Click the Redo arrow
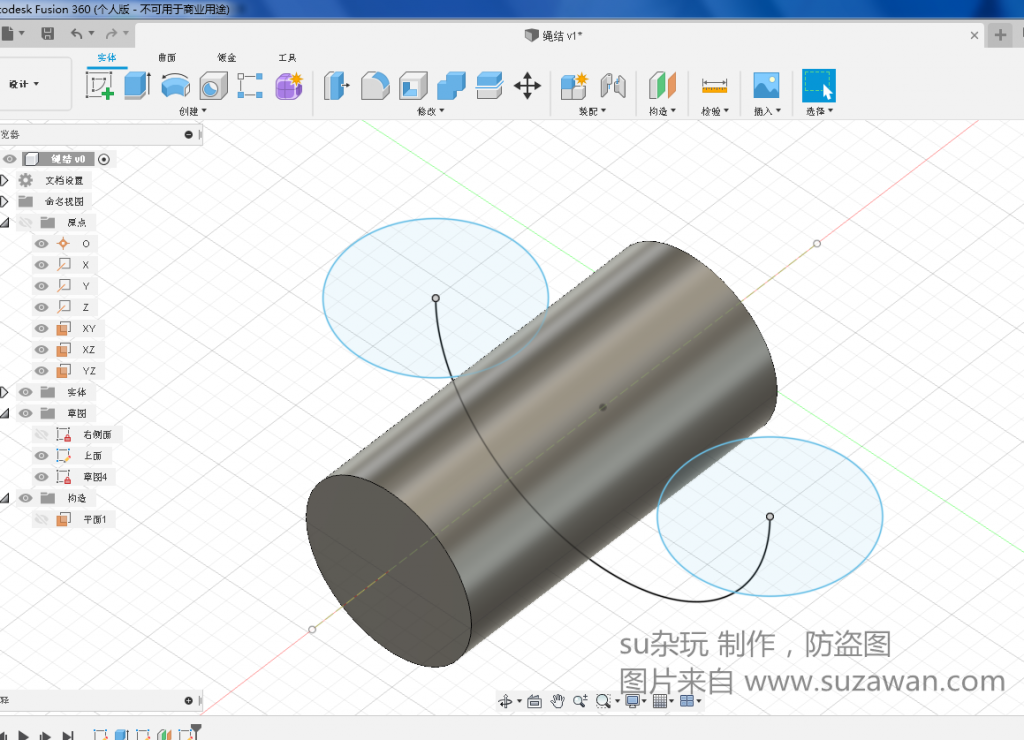The image size is (1024, 740). point(112,33)
